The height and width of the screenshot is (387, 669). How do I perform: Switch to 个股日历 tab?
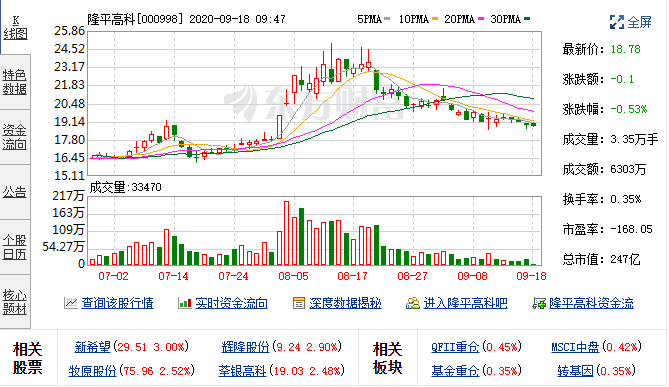(x=15, y=247)
